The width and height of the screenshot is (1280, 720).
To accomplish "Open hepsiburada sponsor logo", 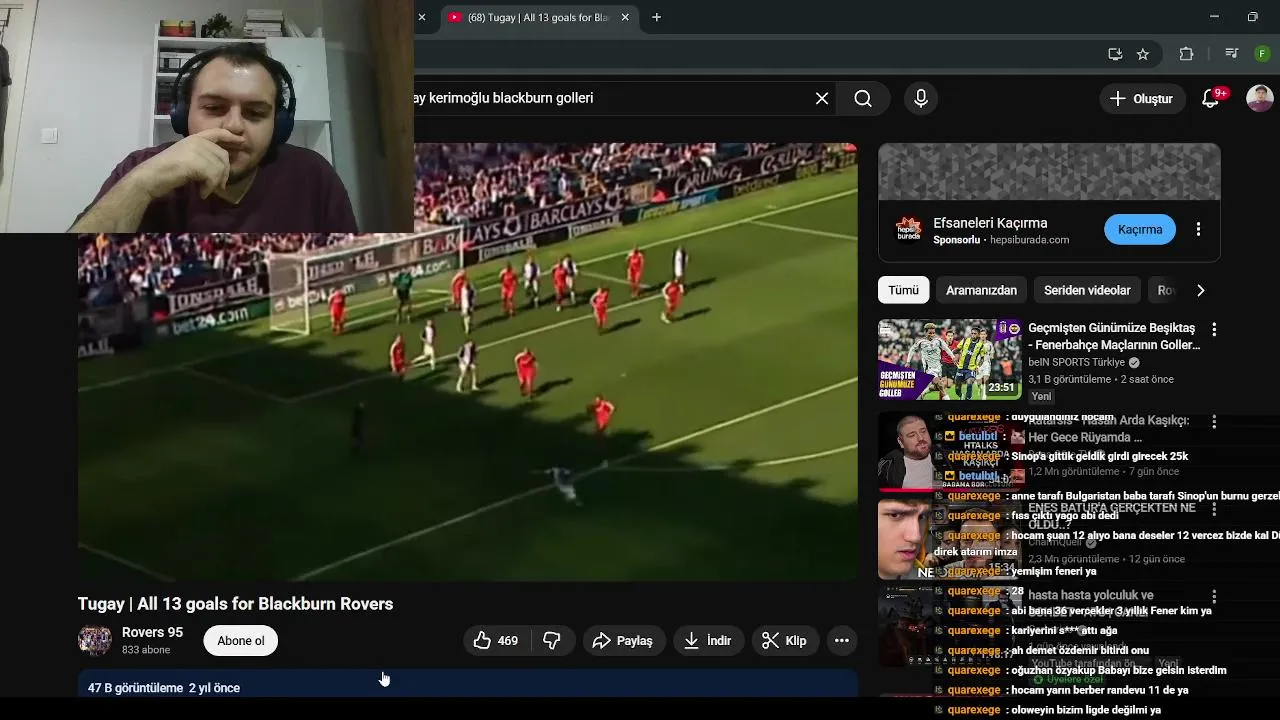I will [908, 230].
